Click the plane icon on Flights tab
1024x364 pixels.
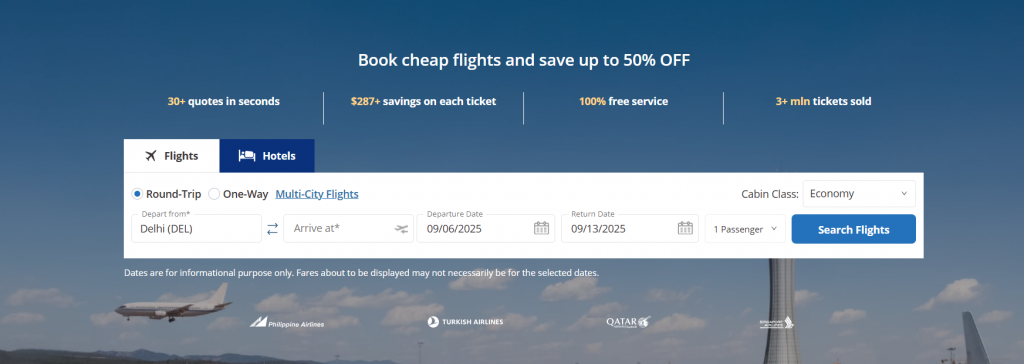pos(151,156)
